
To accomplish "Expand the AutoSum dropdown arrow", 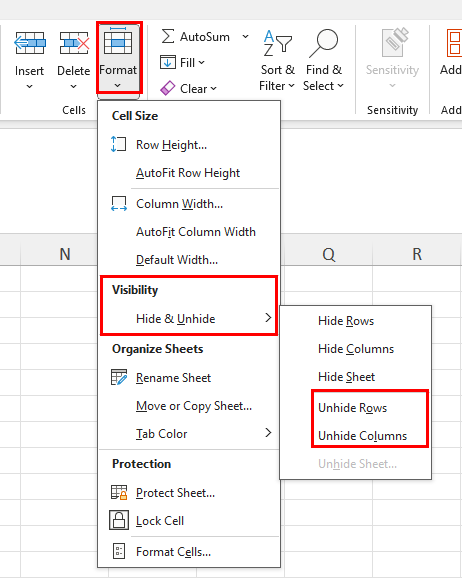I will tap(245, 37).
